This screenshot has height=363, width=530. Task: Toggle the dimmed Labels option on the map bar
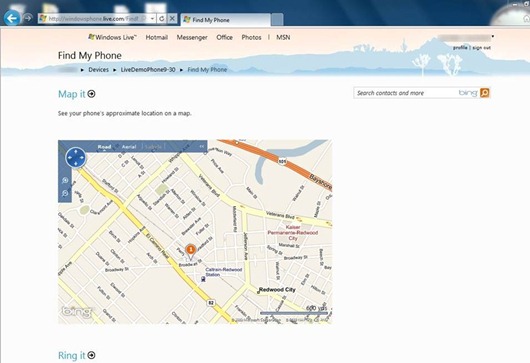[153, 147]
